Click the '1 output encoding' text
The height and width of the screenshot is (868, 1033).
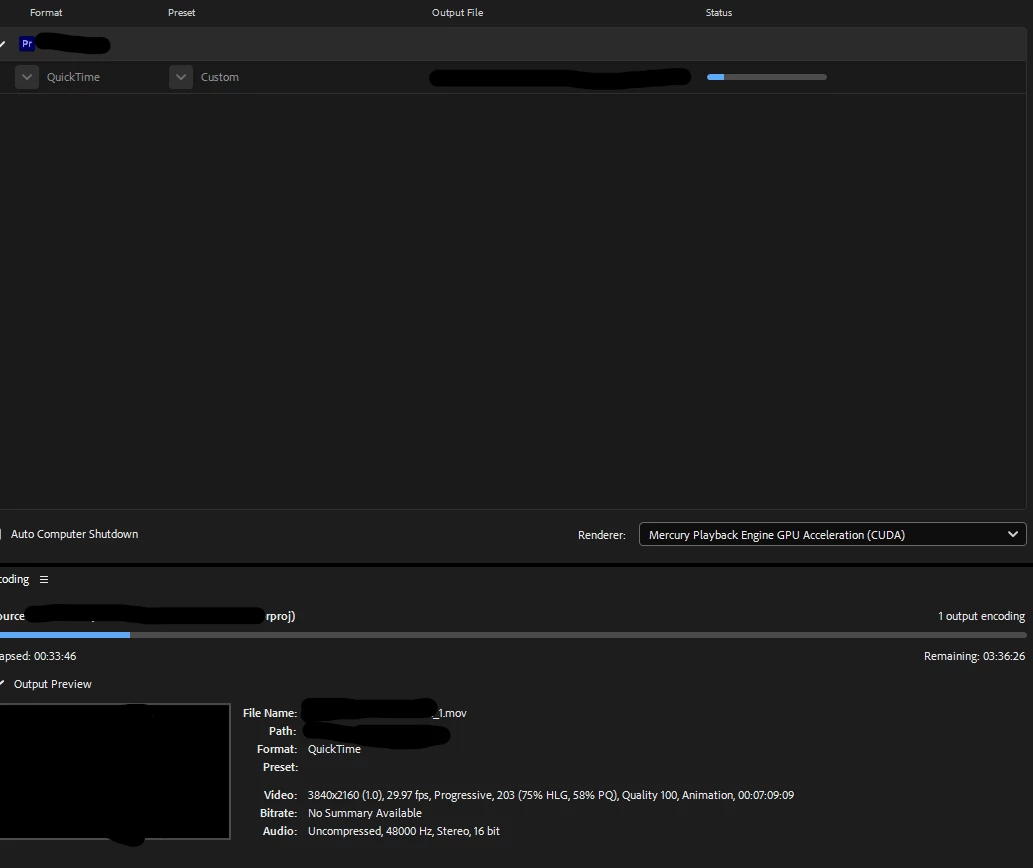(981, 616)
